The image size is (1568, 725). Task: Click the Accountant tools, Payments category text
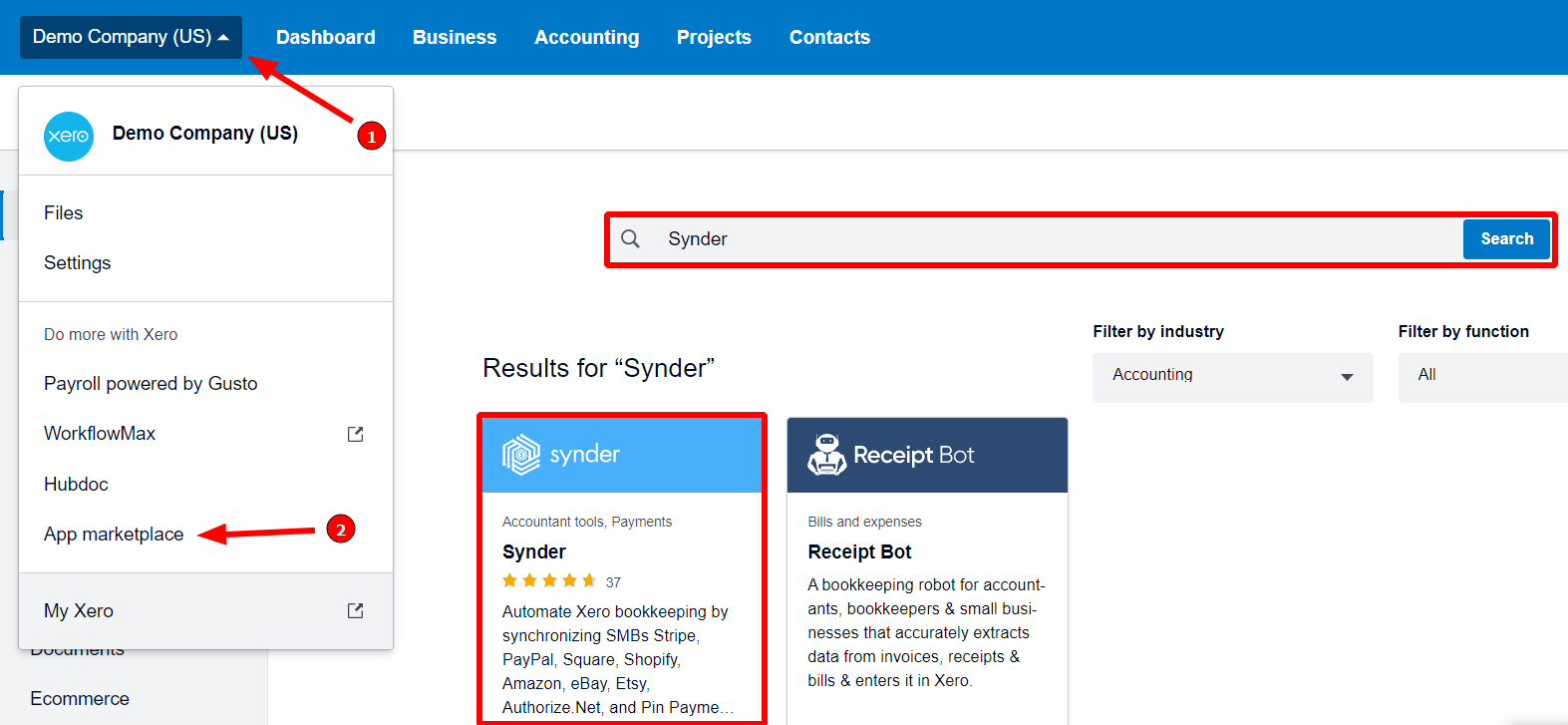click(587, 522)
